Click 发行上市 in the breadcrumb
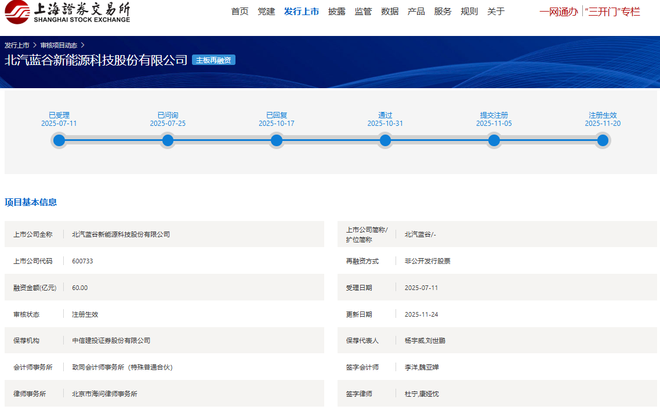660x413 pixels. (x=18, y=46)
